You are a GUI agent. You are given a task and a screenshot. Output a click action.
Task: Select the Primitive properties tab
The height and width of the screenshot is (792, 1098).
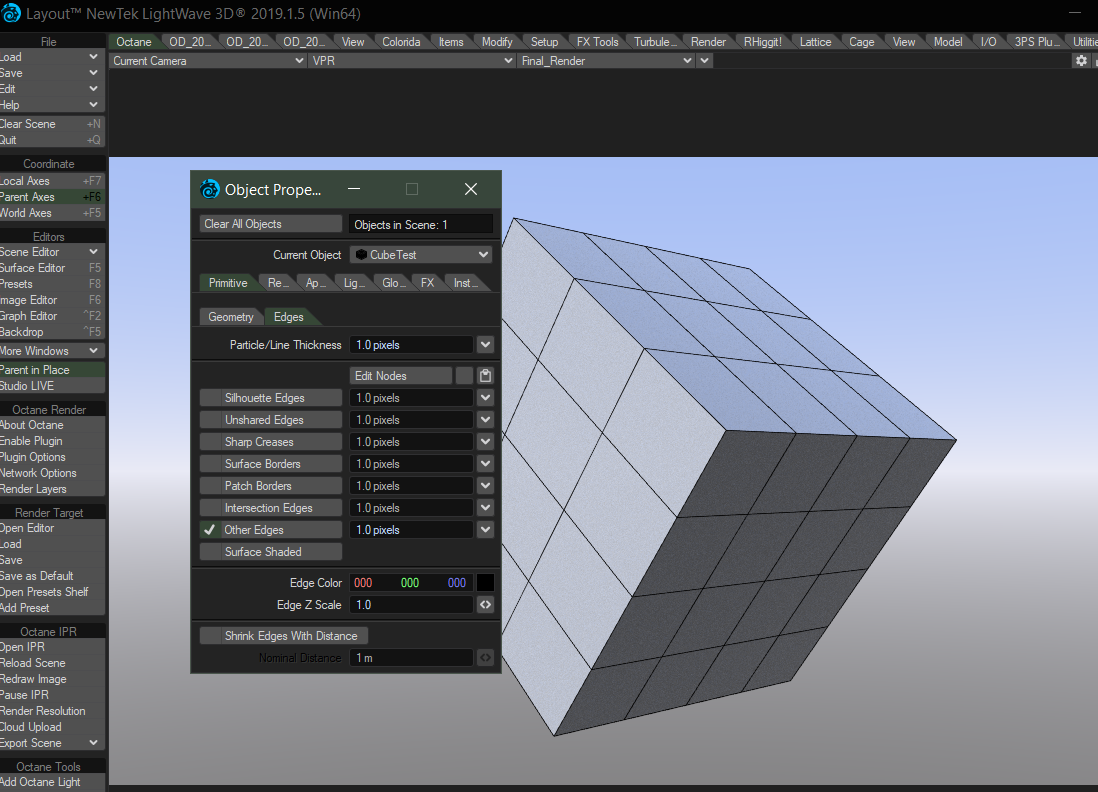coord(228,283)
